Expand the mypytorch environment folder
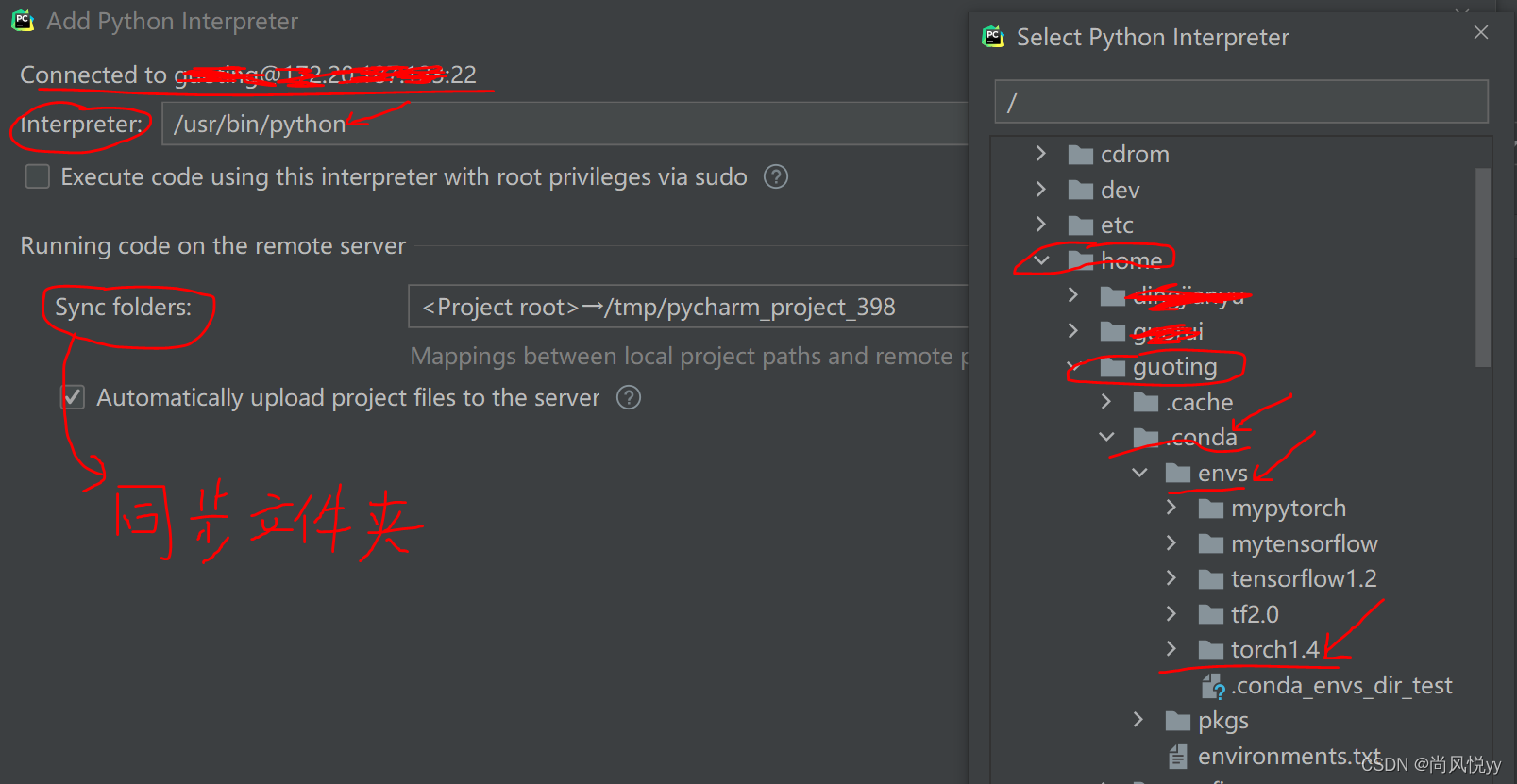 (1171, 507)
